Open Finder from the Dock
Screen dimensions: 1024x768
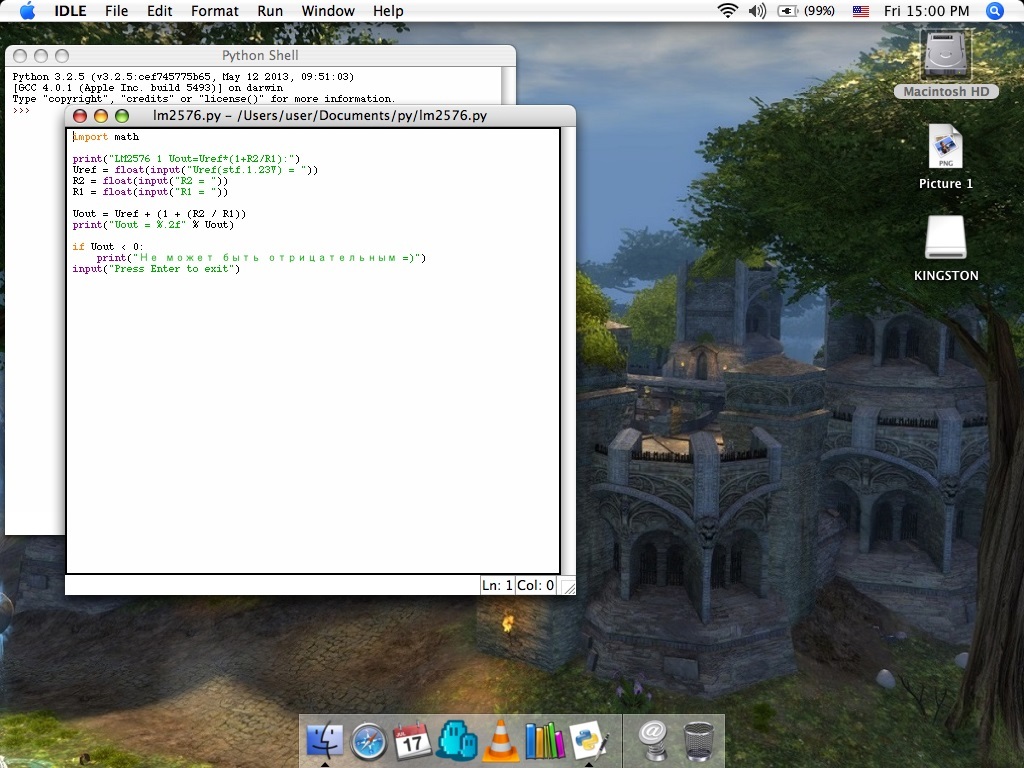point(325,741)
